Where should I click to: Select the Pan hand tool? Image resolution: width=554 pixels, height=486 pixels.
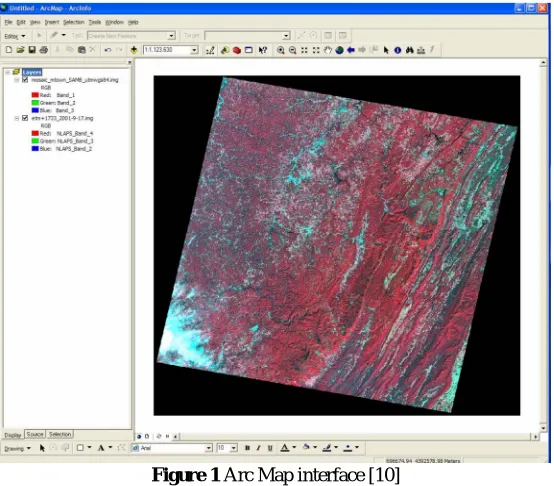pyautogui.click(x=328, y=50)
